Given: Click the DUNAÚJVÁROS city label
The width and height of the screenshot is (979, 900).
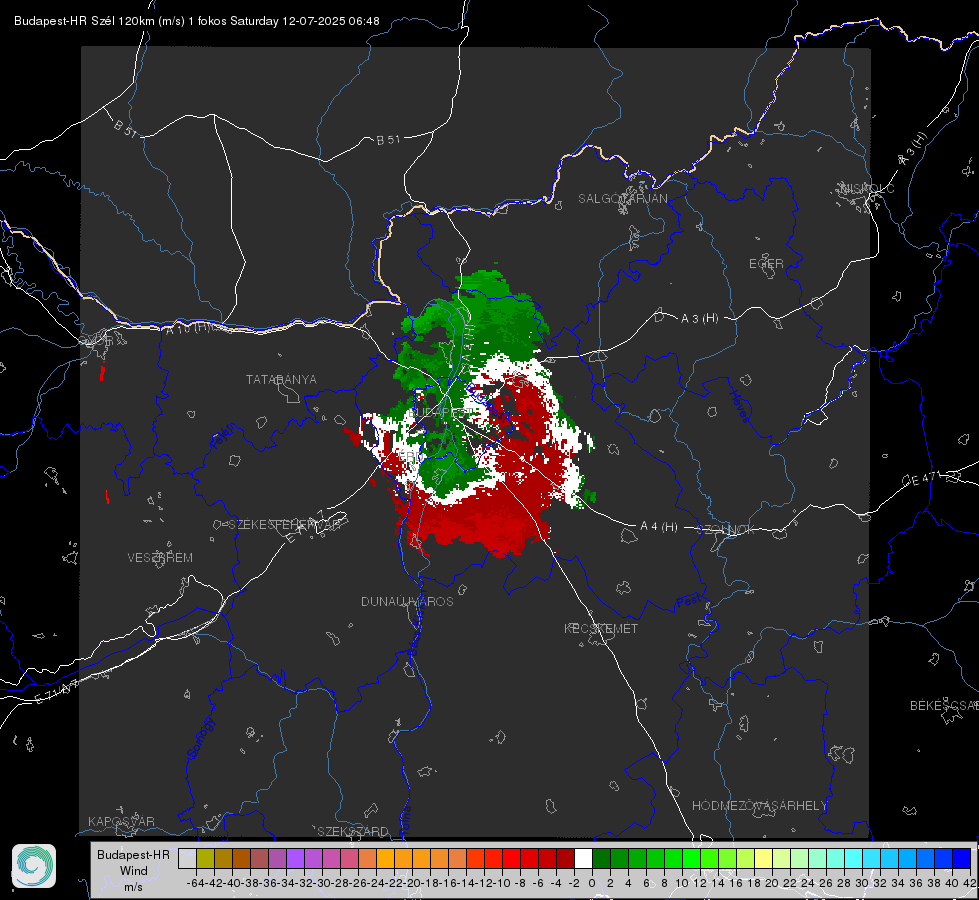Looking at the screenshot, I should point(407,601).
